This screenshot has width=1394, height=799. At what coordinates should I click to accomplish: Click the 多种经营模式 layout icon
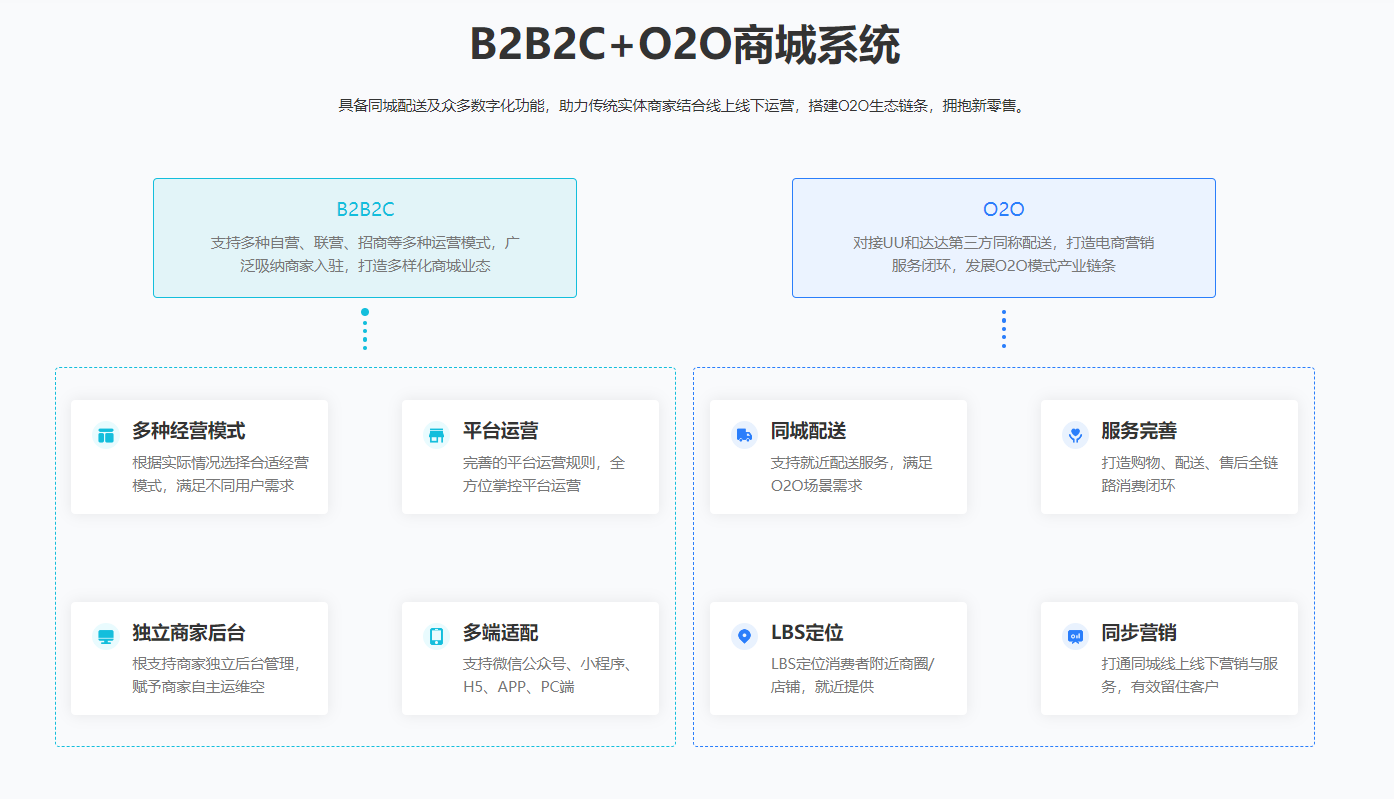pos(105,435)
